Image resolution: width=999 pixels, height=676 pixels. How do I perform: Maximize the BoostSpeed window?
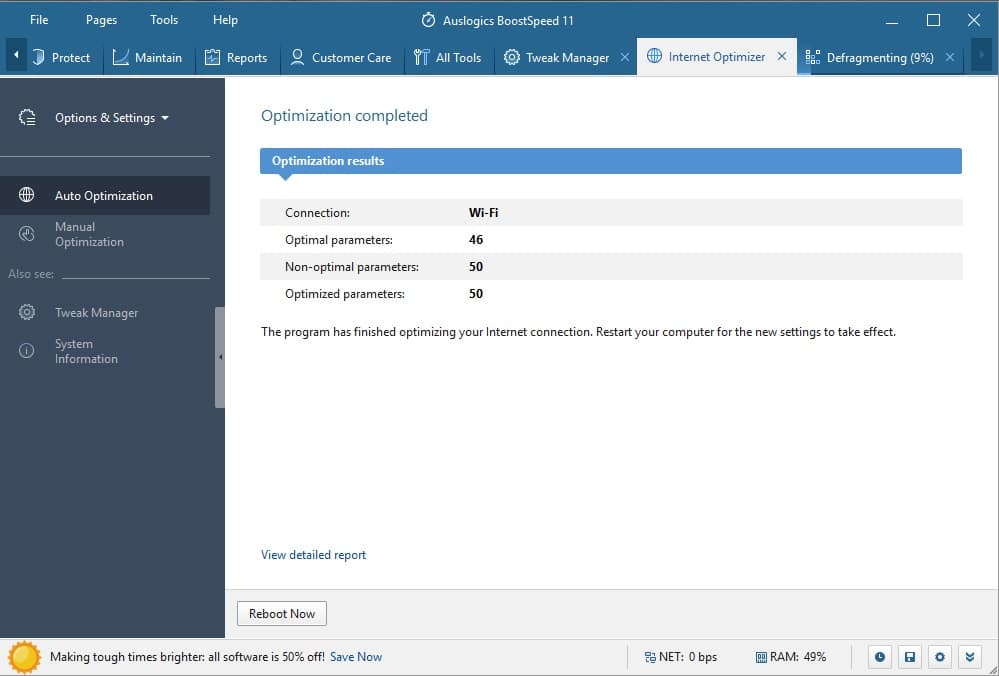pyautogui.click(x=933, y=20)
